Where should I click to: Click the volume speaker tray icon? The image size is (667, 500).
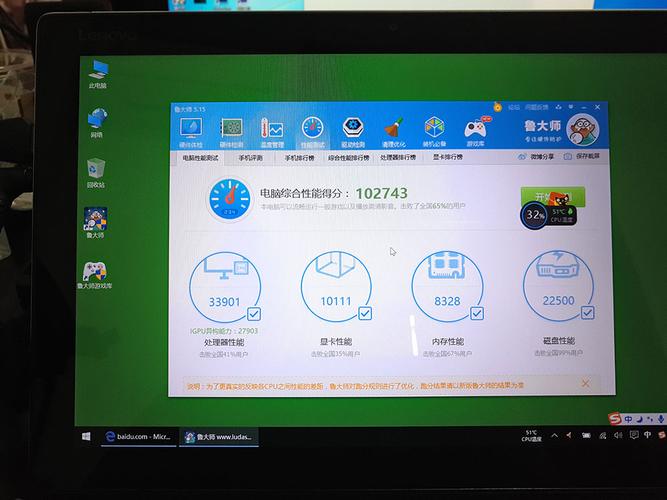(x=618, y=435)
